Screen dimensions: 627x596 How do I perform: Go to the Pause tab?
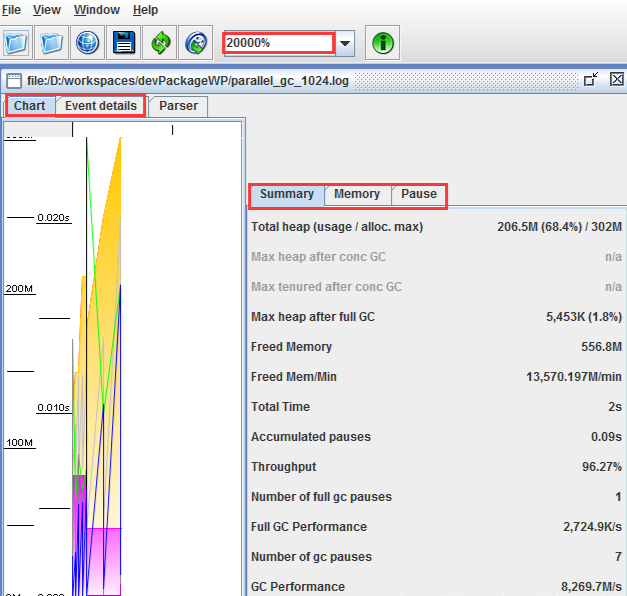(419, 194)
